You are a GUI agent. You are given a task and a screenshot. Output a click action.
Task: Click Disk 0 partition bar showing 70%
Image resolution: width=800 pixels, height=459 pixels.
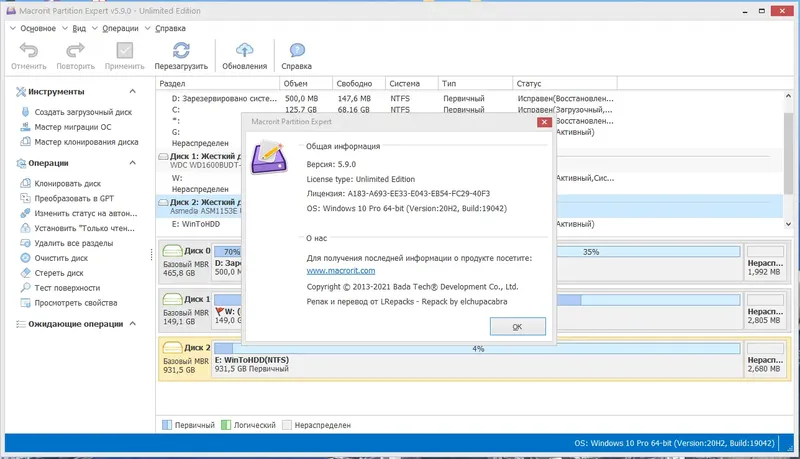228,251
